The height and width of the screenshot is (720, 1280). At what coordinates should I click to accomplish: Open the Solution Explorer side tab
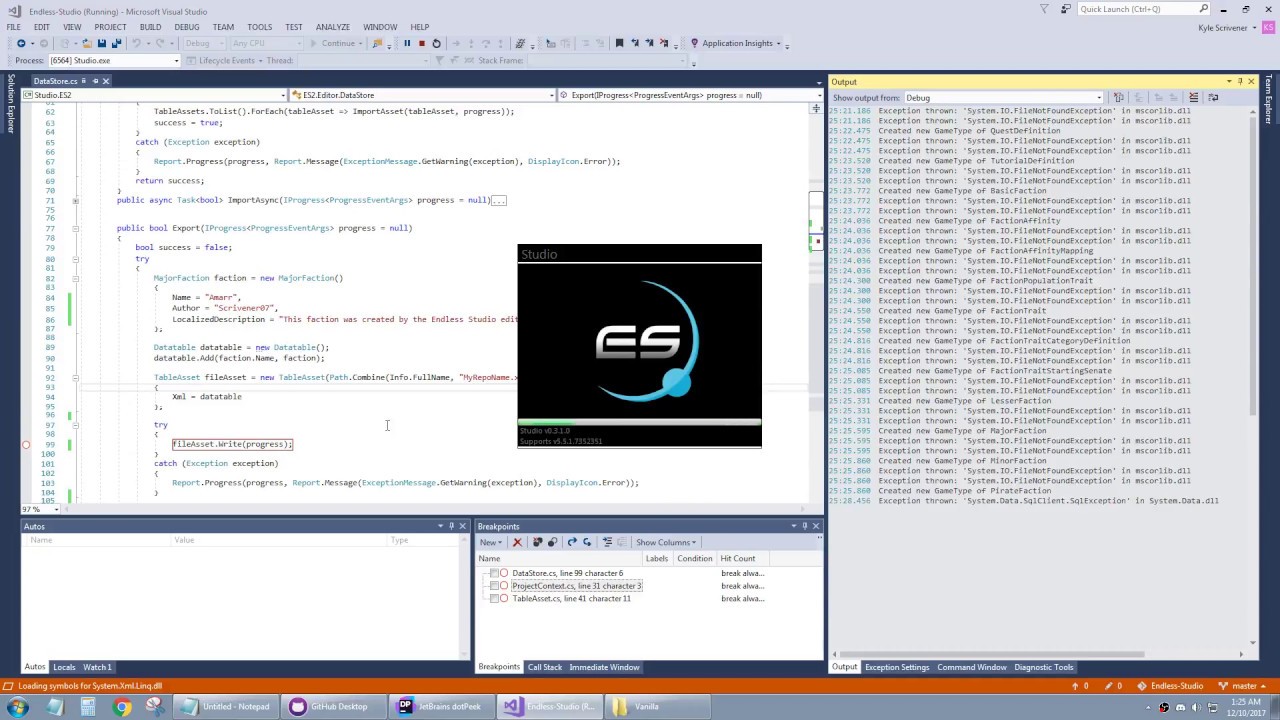click(x=11, y=103)
